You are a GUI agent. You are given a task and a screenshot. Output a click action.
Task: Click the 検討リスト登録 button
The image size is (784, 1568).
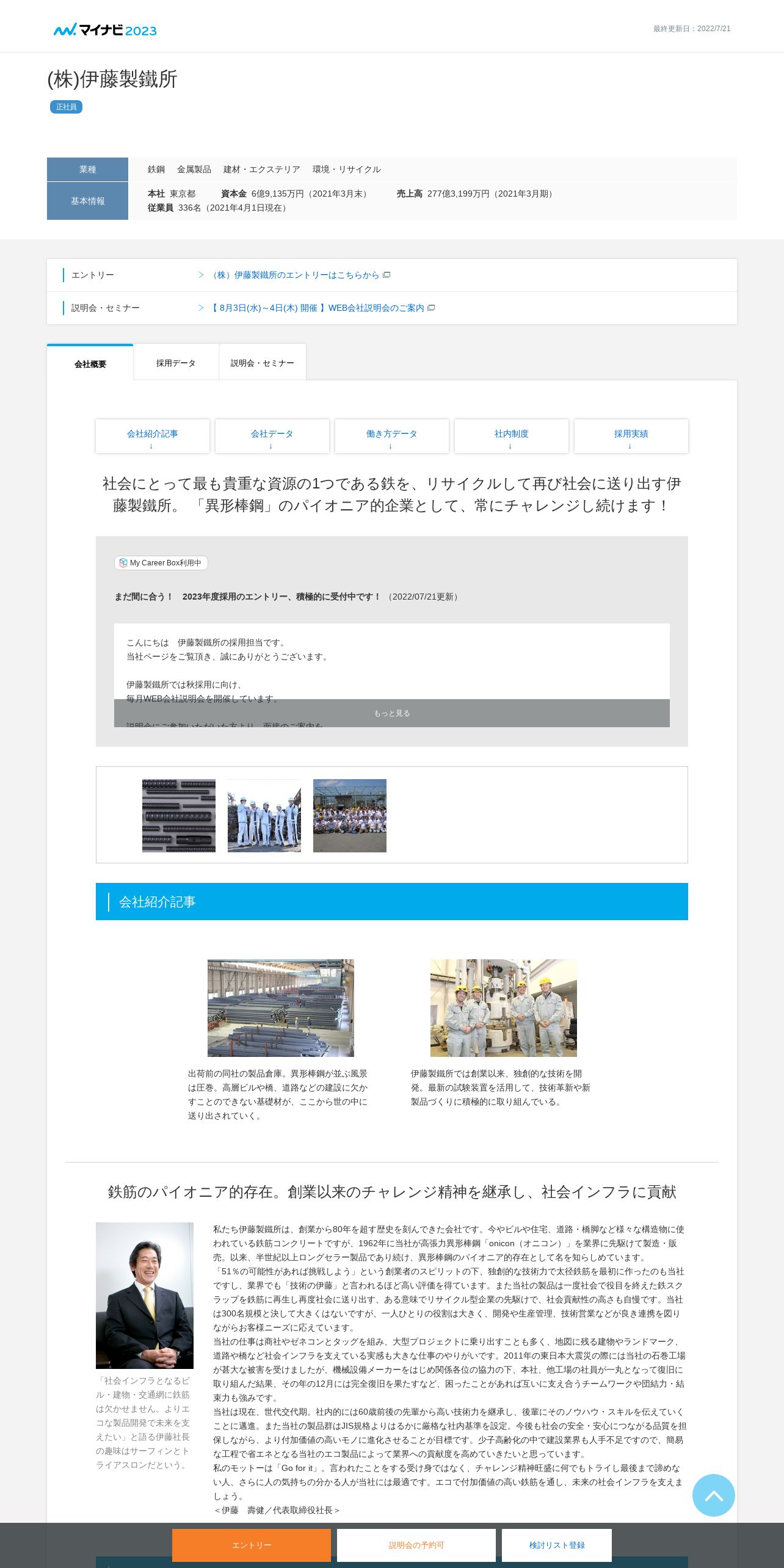pos(557,1545)
